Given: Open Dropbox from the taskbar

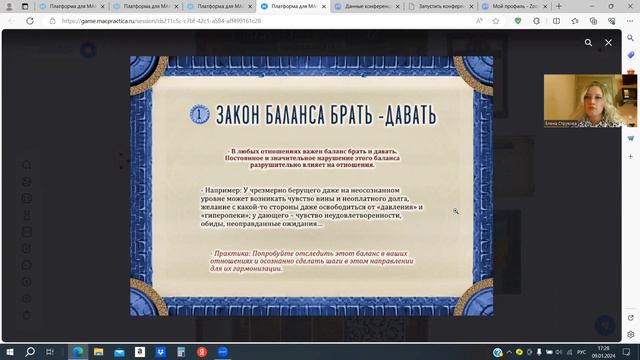Looking at the screenshot, I should tap(160, 352).
